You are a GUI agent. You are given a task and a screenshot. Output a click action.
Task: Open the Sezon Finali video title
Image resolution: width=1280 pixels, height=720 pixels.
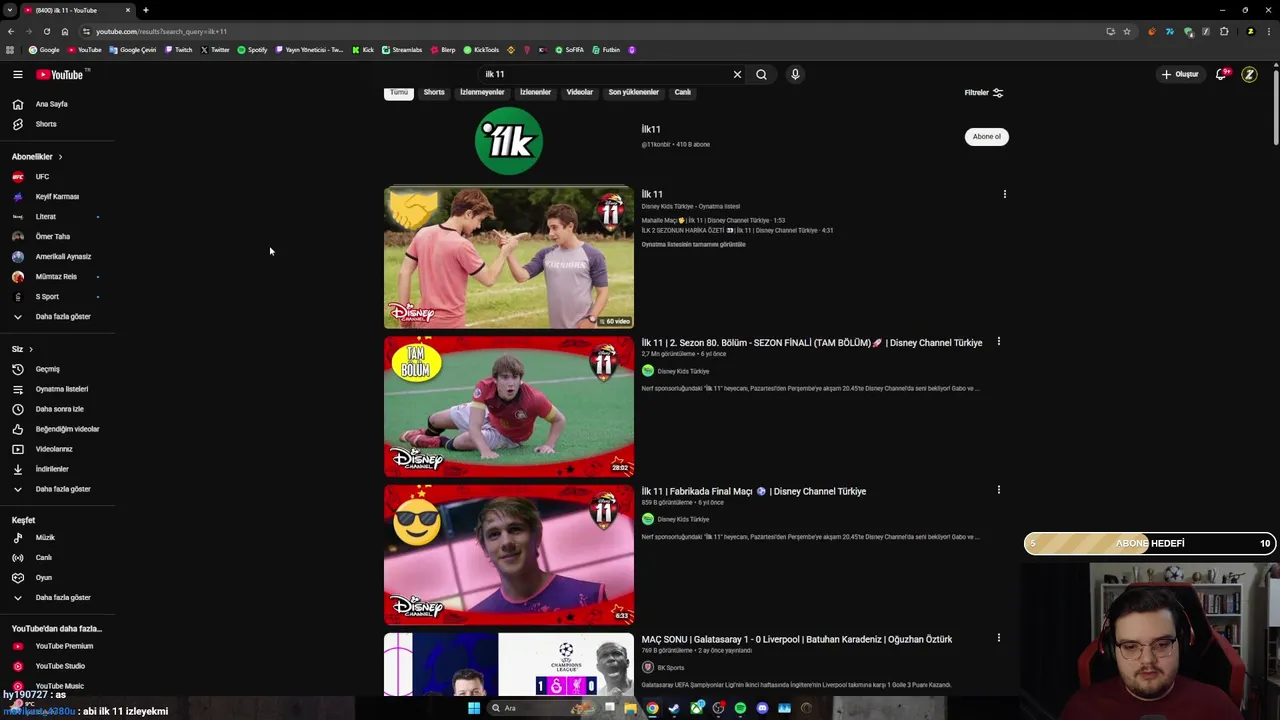(x=812, y=343)
